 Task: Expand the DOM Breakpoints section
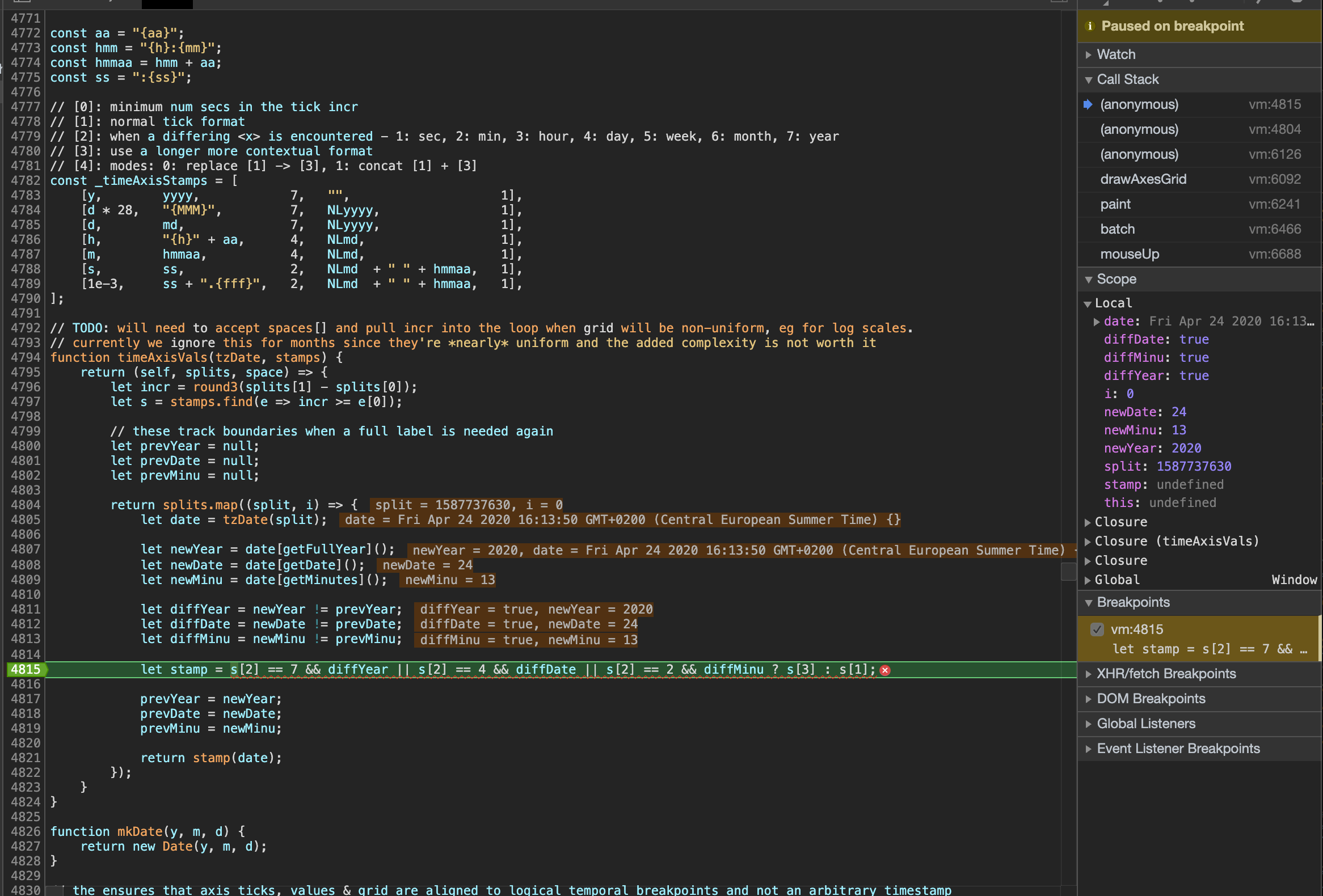(1089, 699)
